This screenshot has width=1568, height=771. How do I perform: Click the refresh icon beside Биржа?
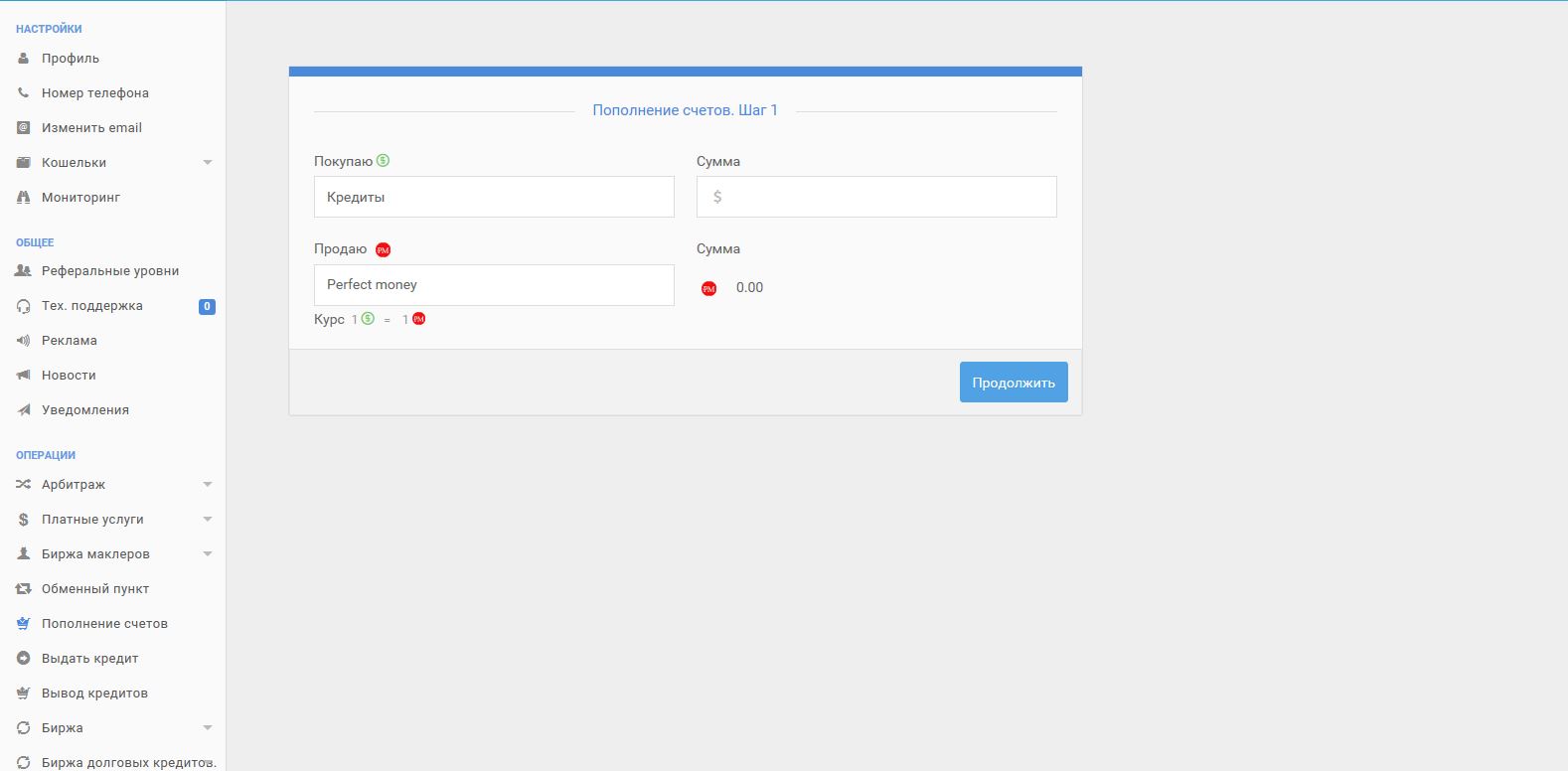(24, 728)
